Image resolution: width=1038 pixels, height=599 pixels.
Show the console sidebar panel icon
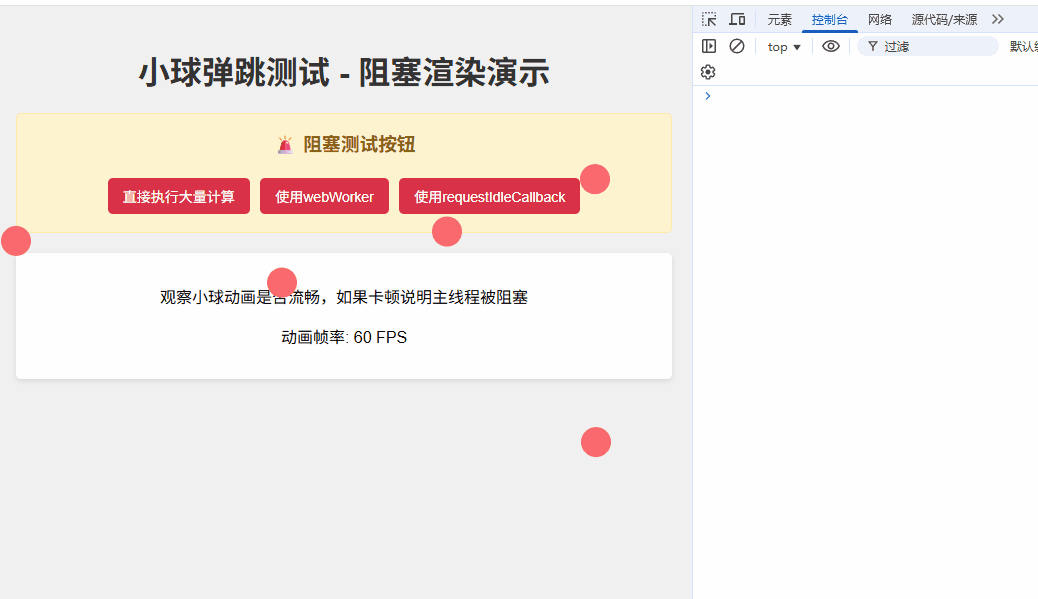709,46
